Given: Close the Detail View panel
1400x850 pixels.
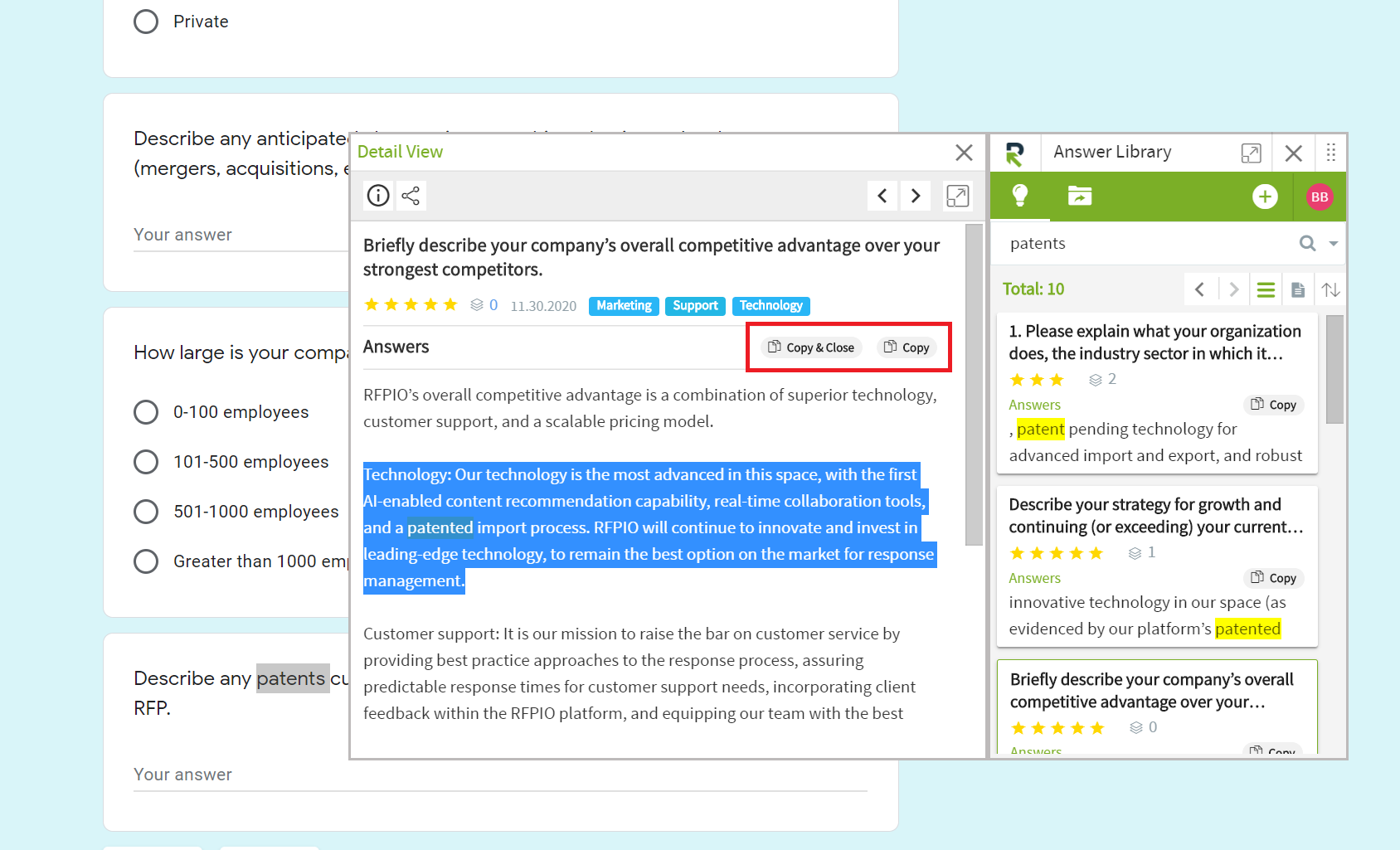Looking at the screenshot, I should tap(964, 153).
